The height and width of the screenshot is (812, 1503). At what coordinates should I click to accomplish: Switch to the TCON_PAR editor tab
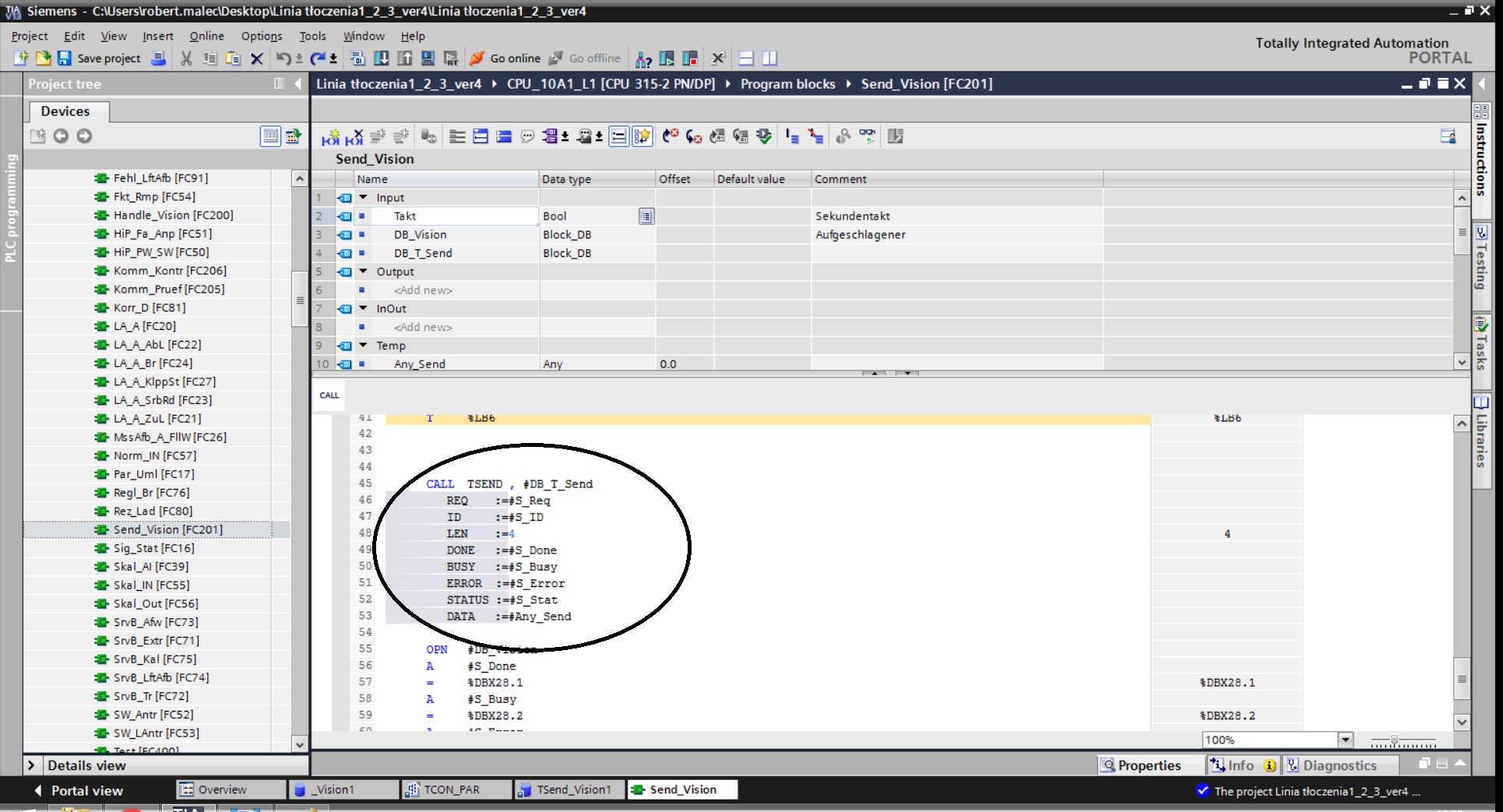[x=452, y=789]
